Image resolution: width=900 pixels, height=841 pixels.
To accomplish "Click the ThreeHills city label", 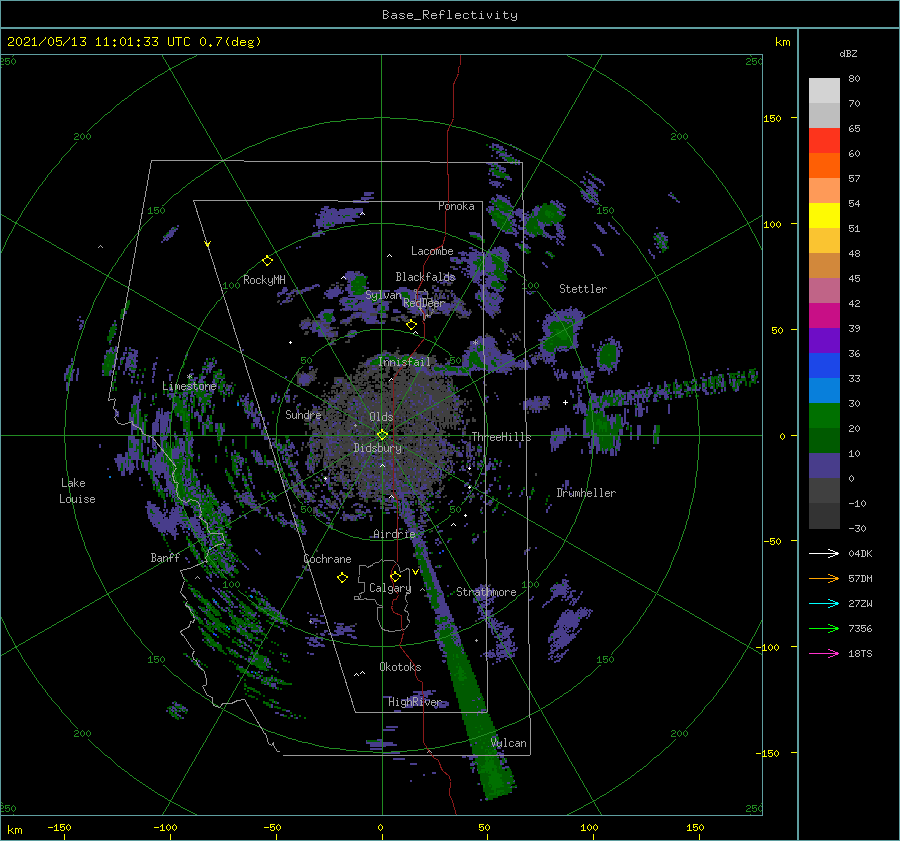I will 502,437.
